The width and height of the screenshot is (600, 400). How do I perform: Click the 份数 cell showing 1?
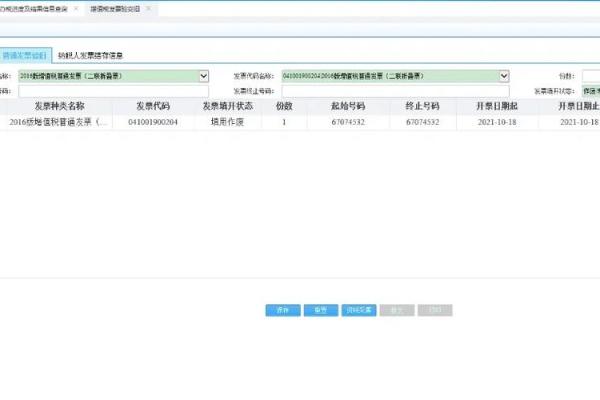284,122
